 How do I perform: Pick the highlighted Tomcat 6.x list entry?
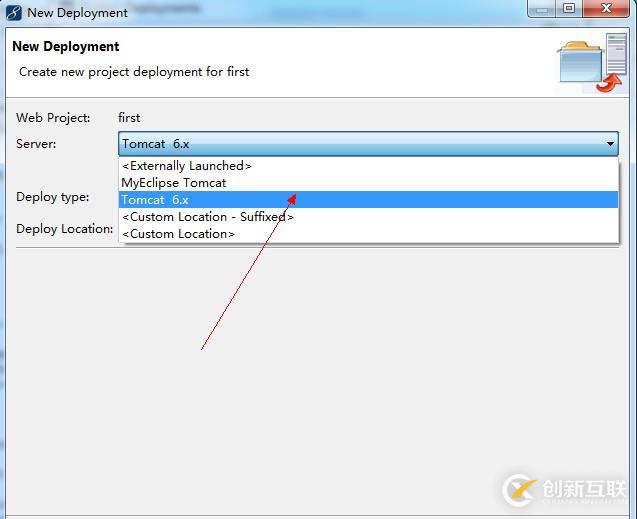[368, 200]
